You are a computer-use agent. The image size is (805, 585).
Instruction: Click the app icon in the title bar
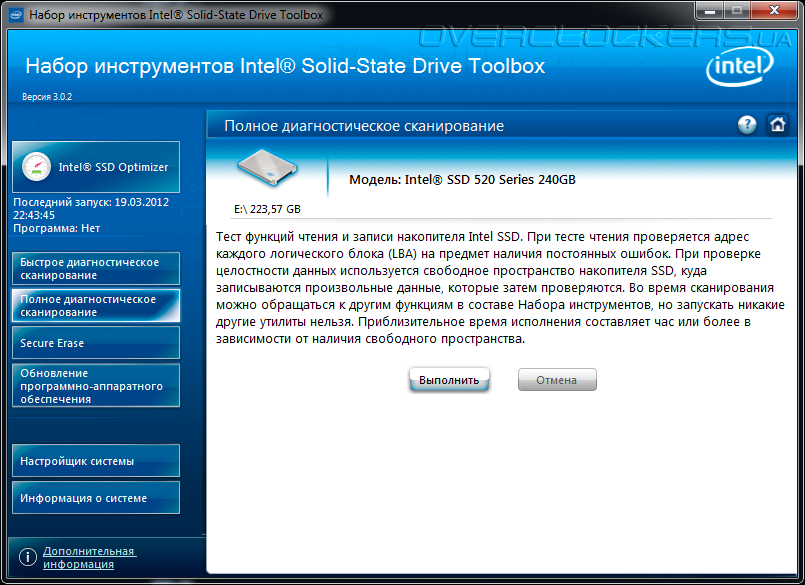pos(16,15)
